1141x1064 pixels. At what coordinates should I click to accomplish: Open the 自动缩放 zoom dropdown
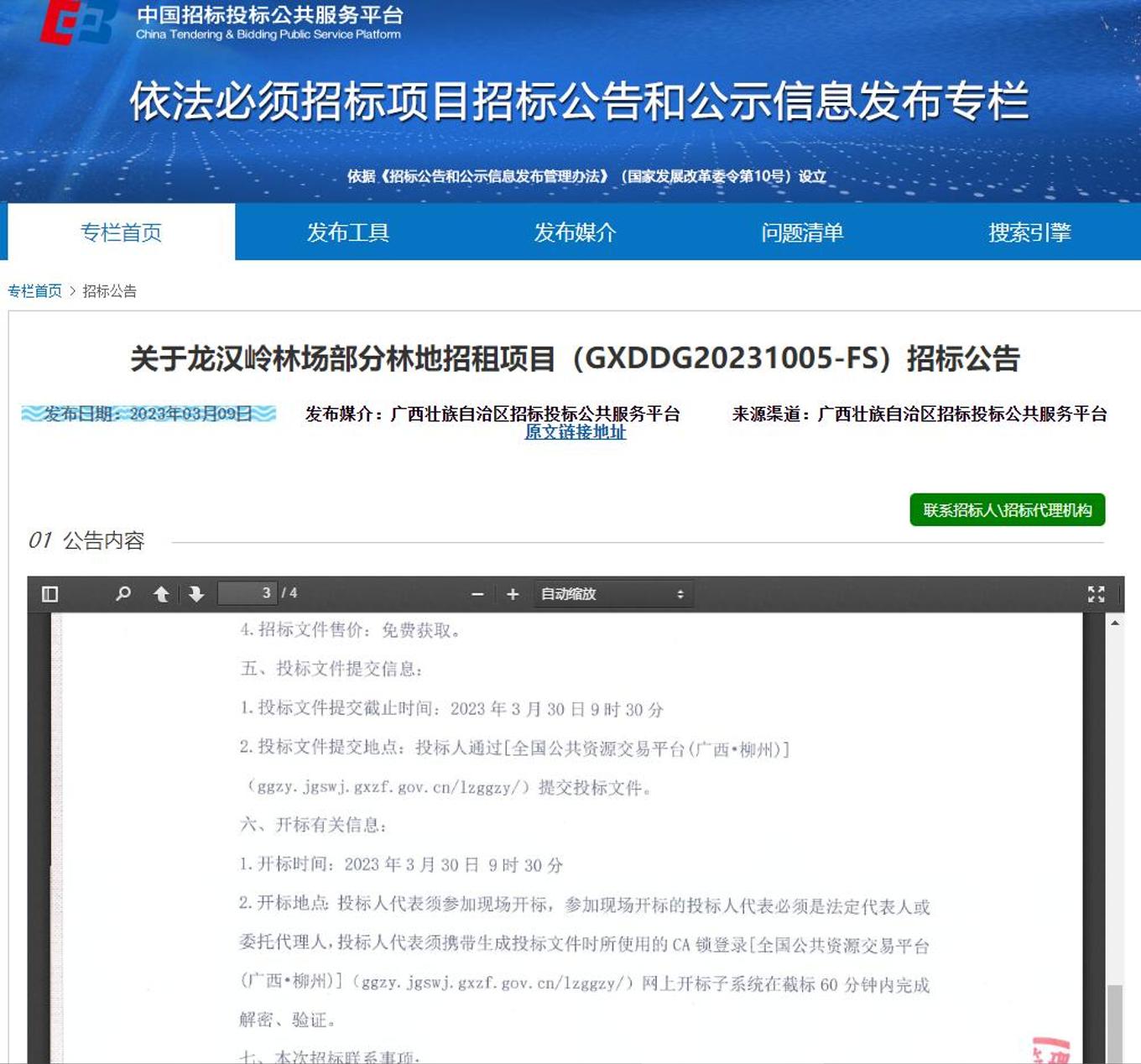click(x=612, y=594)
